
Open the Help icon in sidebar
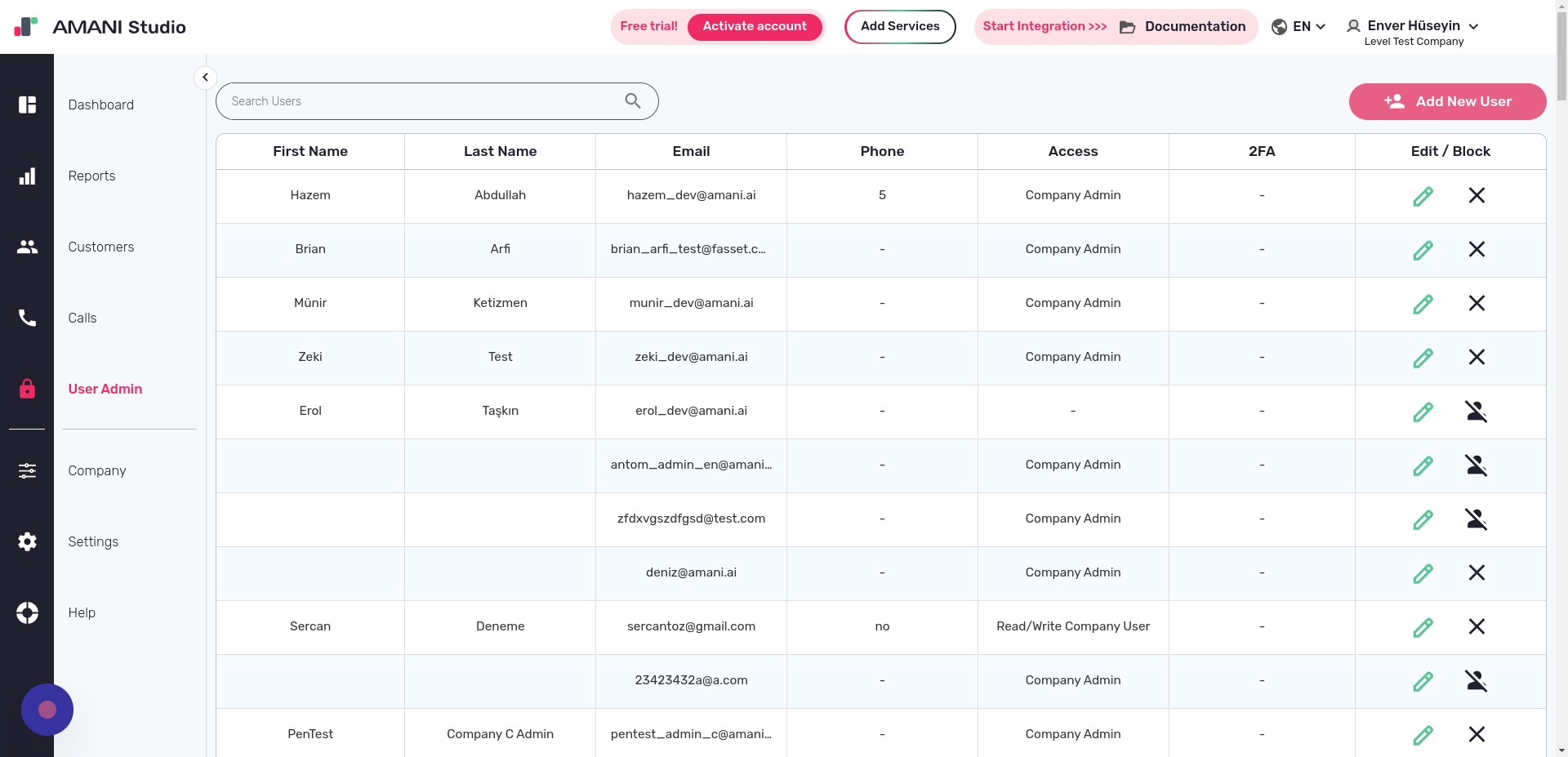coord(28,612)
